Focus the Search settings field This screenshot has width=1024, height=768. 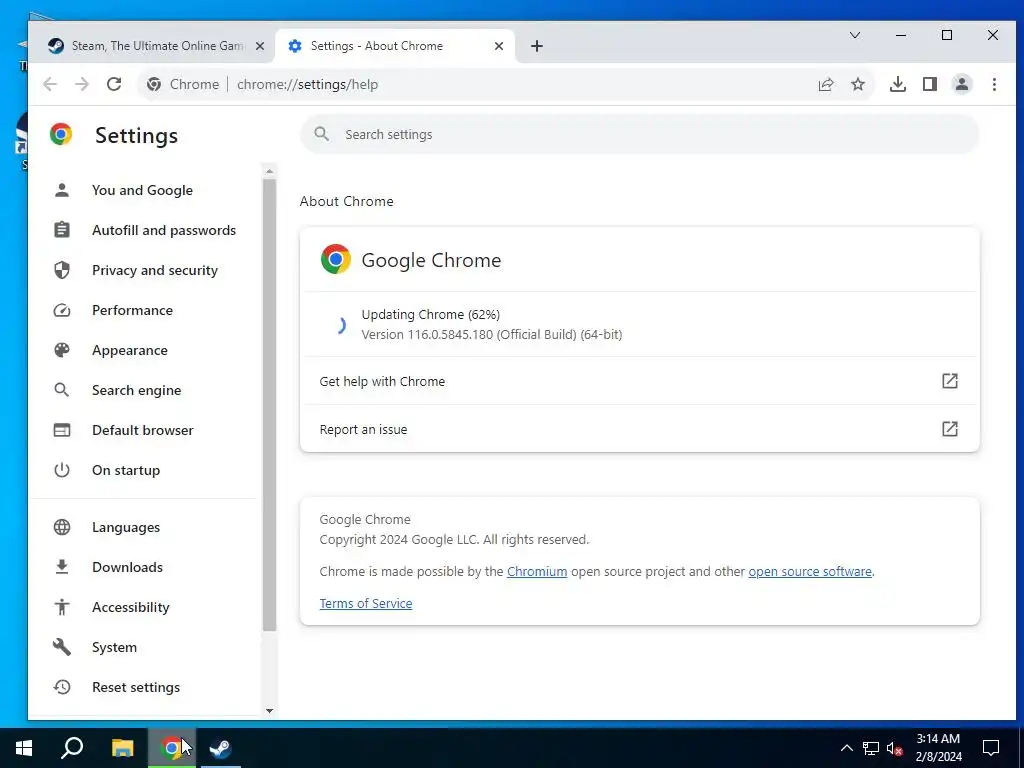click(x=639, y=135)
